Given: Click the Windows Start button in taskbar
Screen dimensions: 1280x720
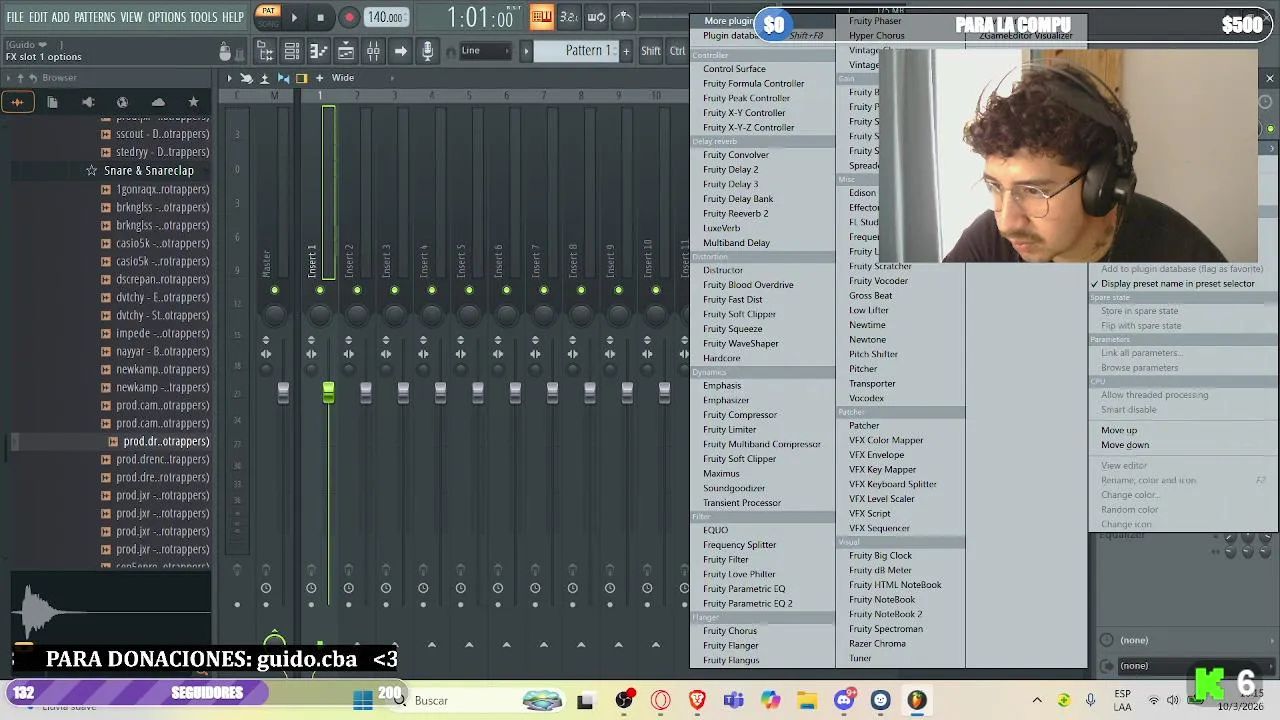Looking at the screenshot, I should [363, 700].
